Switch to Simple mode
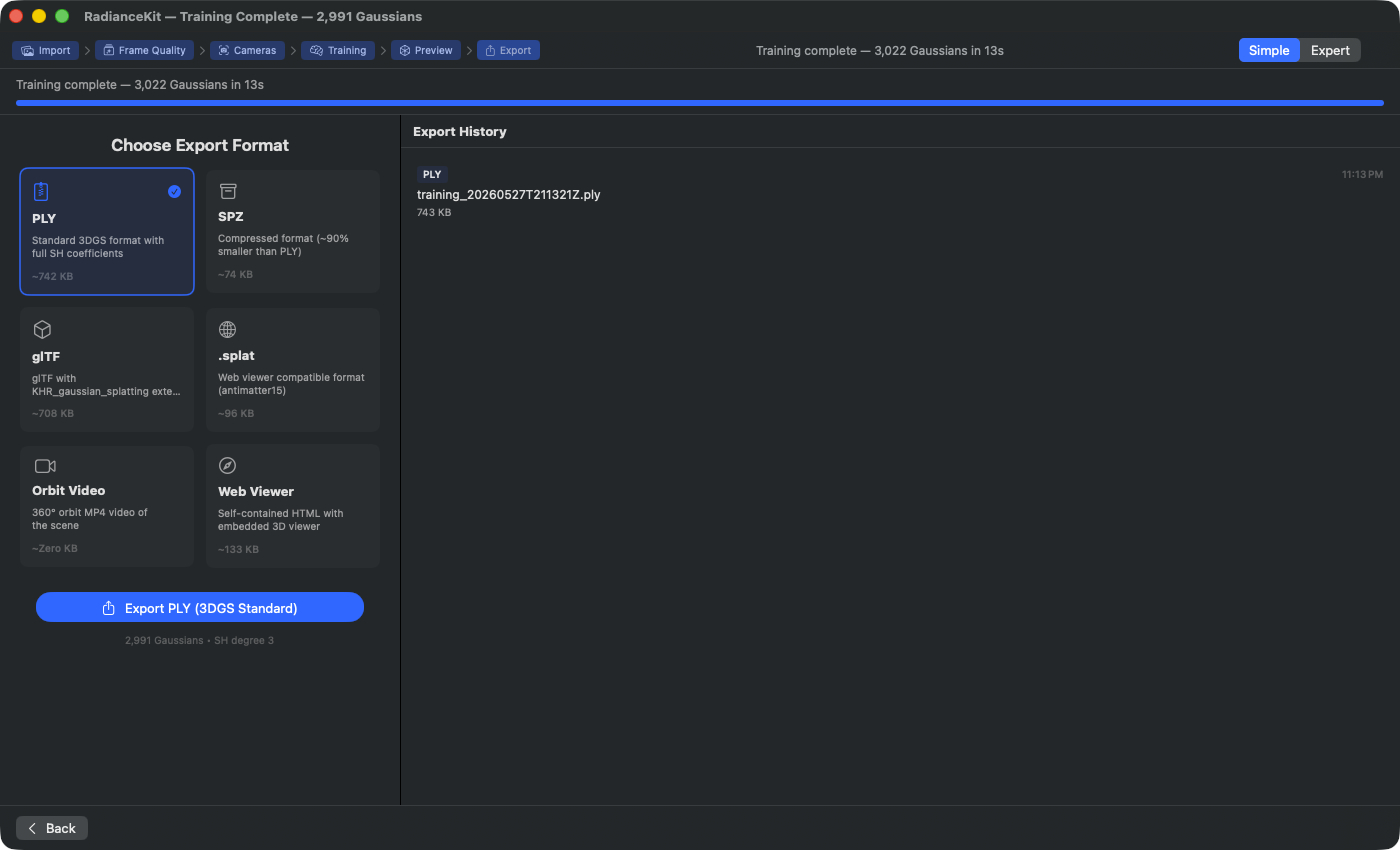 click(x=1269, y=50)
